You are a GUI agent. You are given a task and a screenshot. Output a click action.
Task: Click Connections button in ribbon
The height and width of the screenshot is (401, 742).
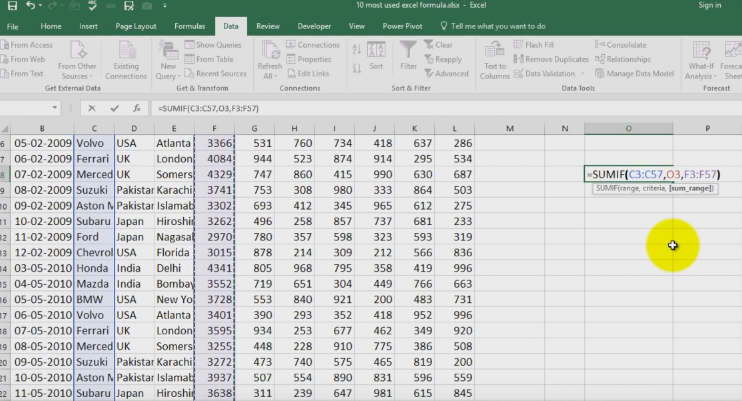313,45
